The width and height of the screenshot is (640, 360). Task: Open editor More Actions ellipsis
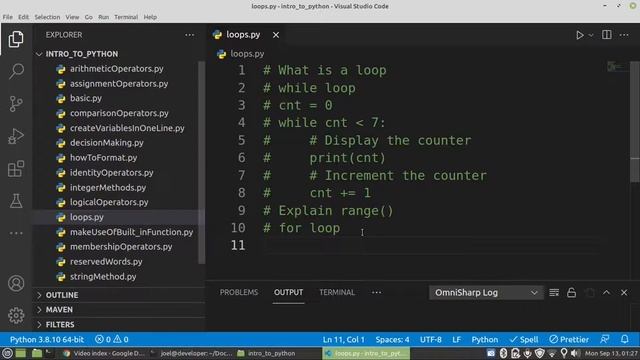tap(624, 35)
